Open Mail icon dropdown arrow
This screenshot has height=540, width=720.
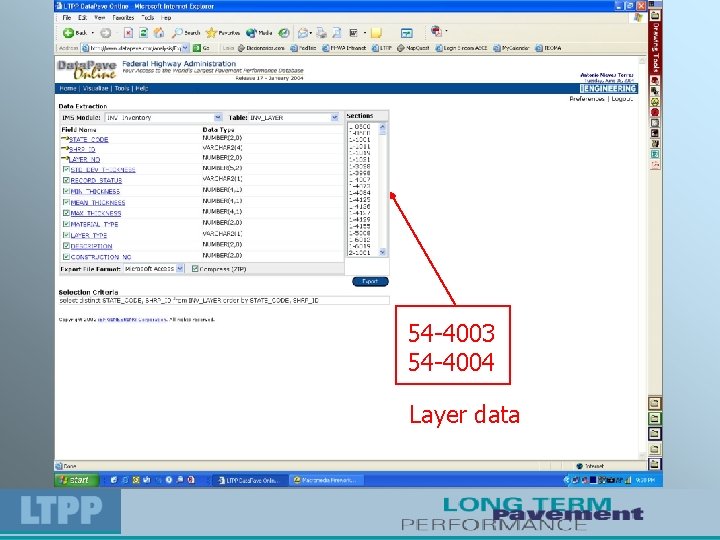[x=311, y=33]
